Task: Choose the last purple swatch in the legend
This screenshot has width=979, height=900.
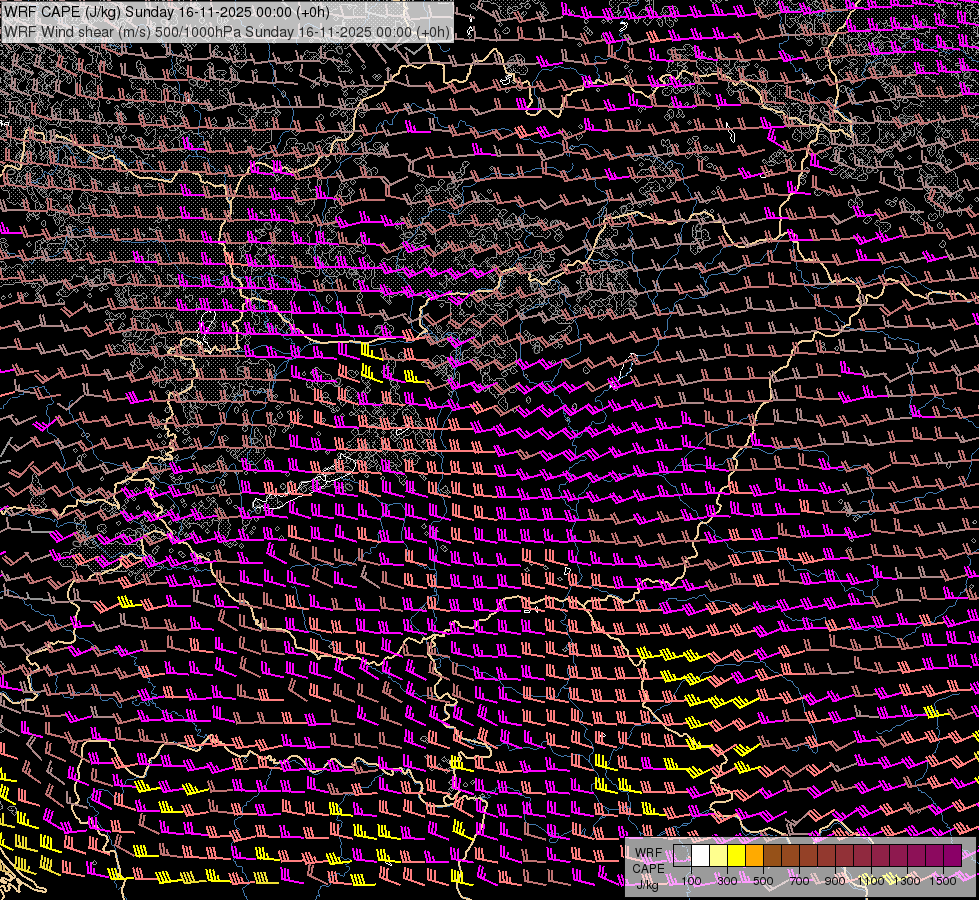Action: pyautogui.click(x=952, y=855)
